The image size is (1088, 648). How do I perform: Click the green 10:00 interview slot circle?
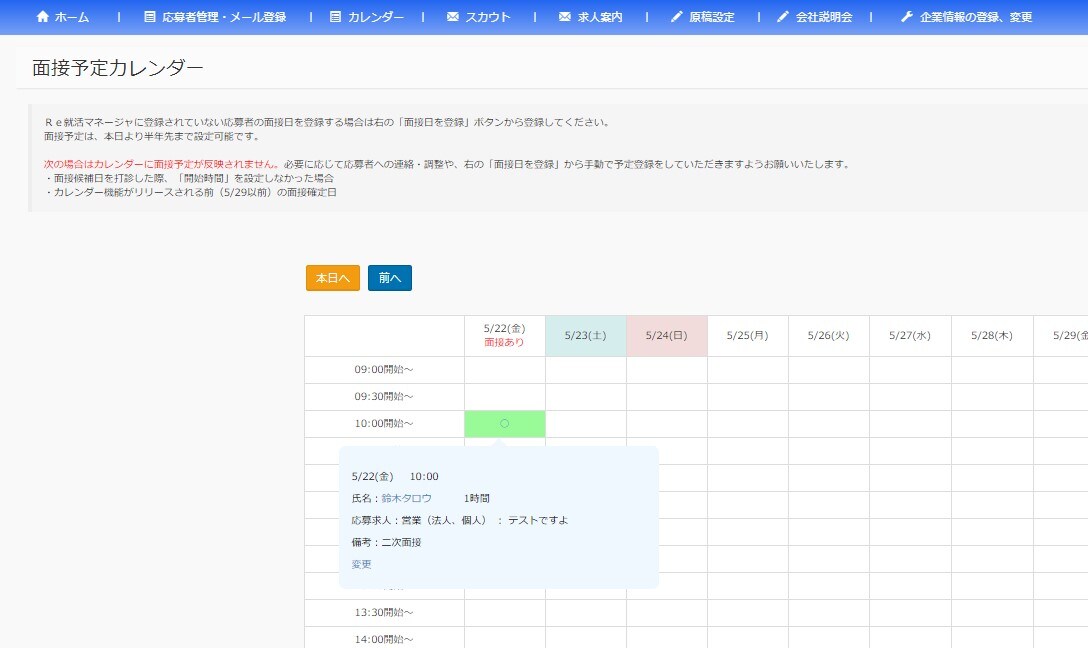coord(505,424)
